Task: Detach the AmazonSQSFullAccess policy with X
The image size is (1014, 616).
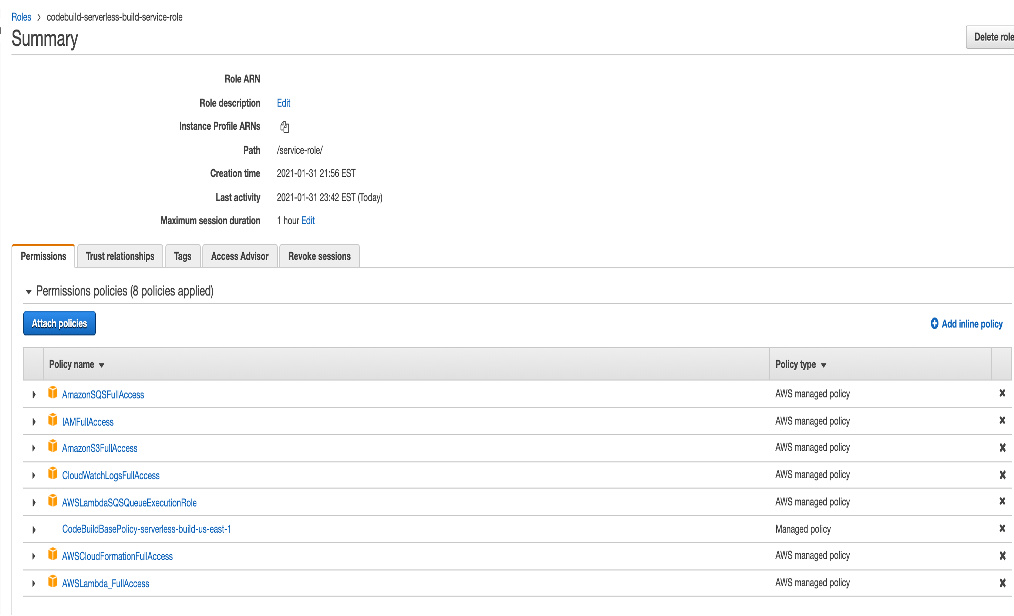Action: pyautogui.click(x=1002, y=394)
